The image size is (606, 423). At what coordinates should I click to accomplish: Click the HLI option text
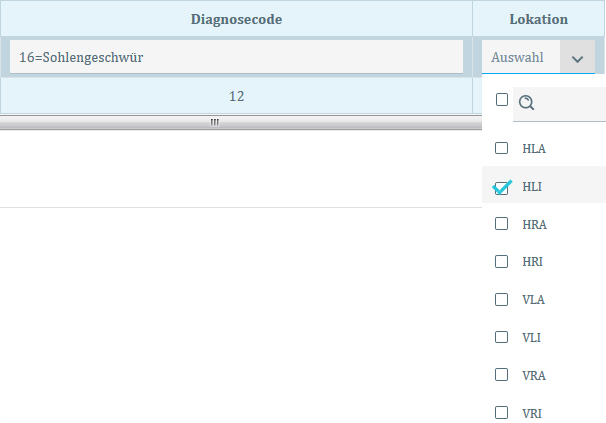532,187
